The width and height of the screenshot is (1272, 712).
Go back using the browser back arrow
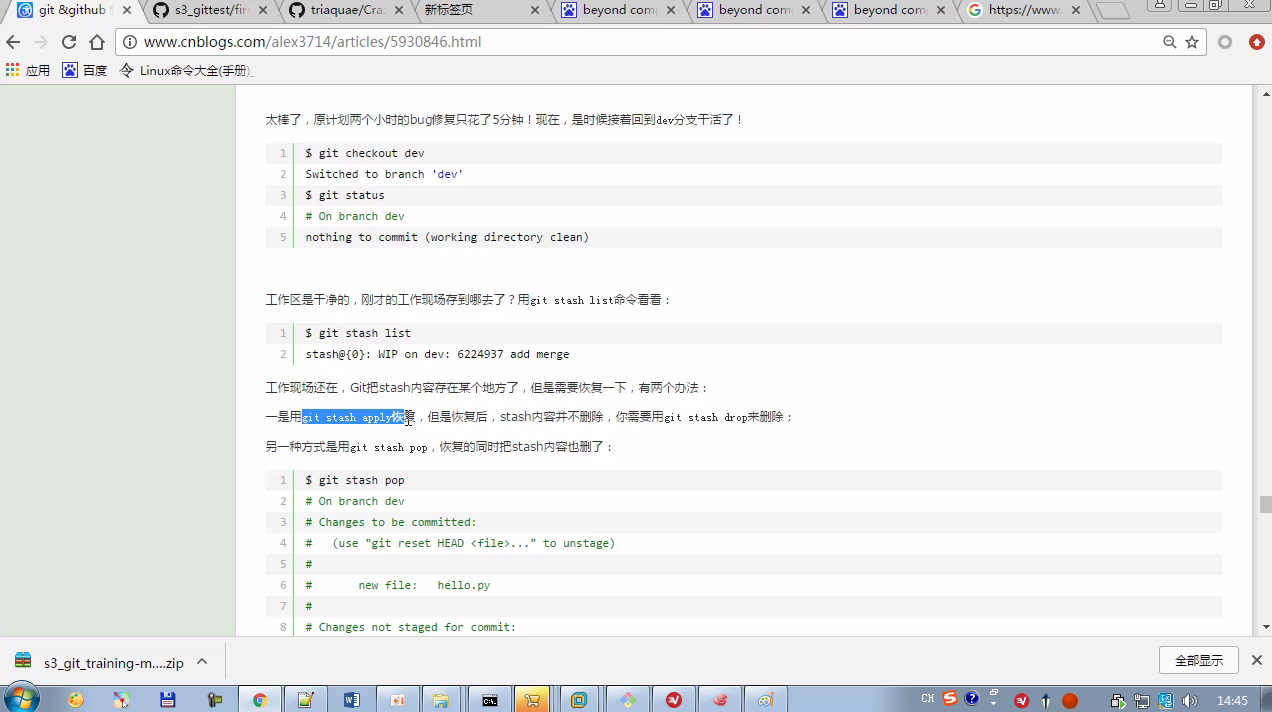tap(13, 42)
